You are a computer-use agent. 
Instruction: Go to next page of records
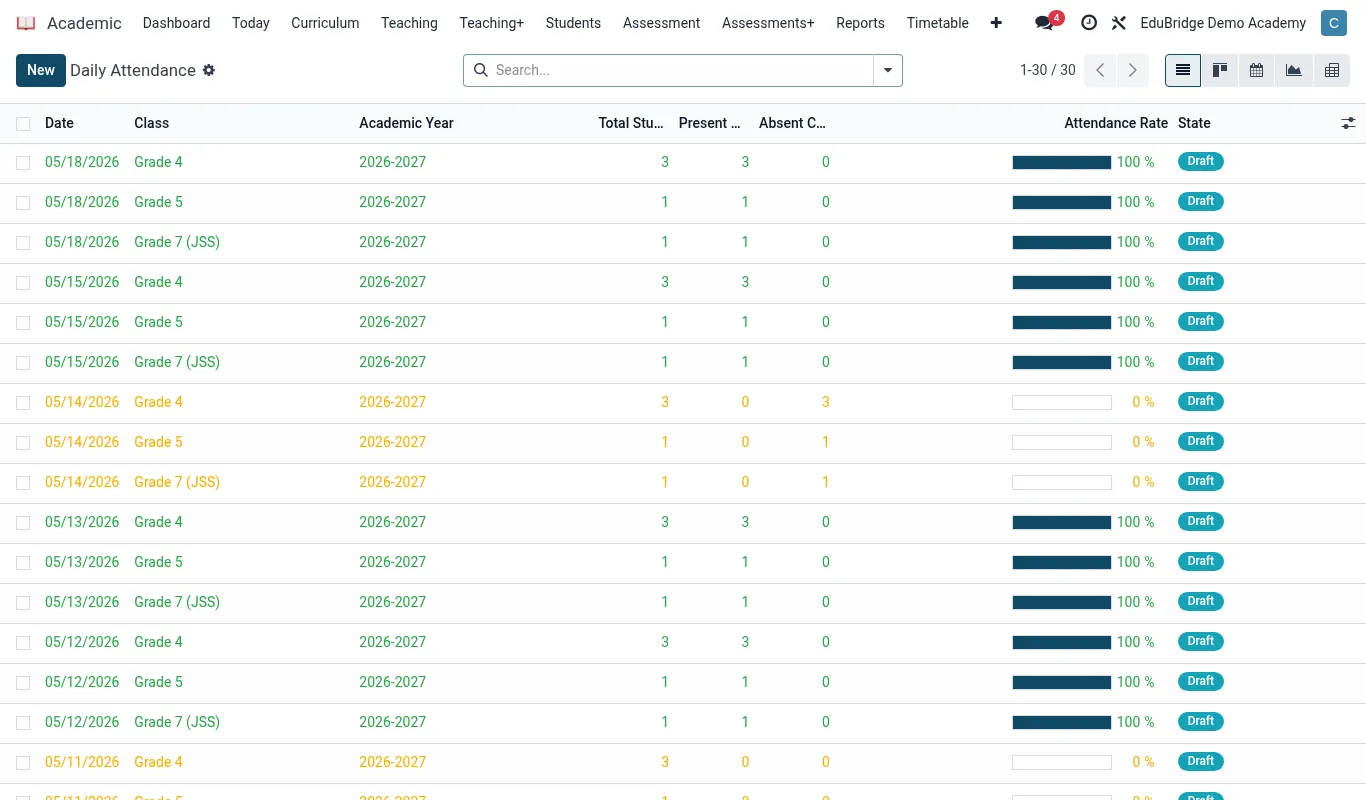tap(1133, 70)
